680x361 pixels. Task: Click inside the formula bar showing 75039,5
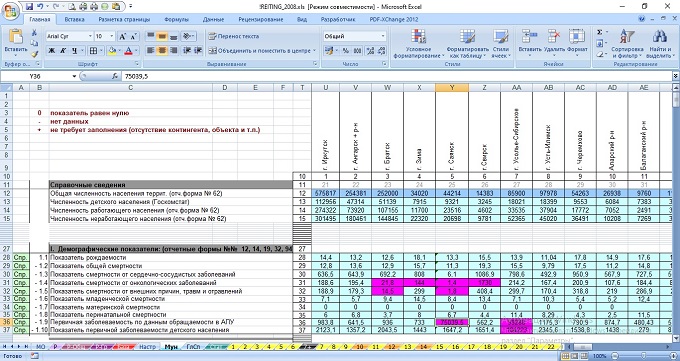tap(395, 76)
